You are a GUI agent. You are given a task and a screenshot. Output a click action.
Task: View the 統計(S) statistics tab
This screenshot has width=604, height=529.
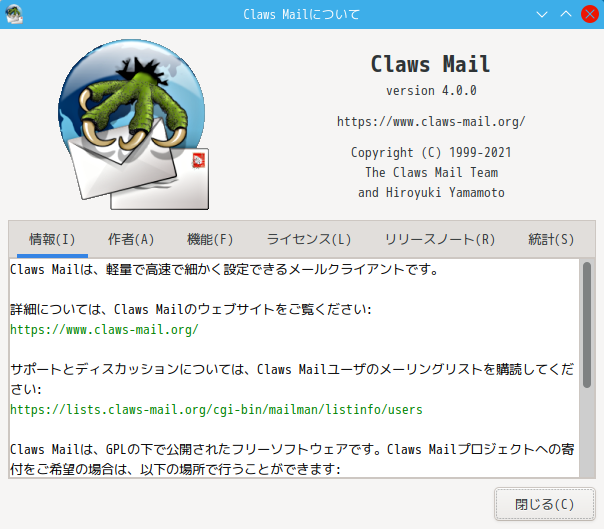551,239
